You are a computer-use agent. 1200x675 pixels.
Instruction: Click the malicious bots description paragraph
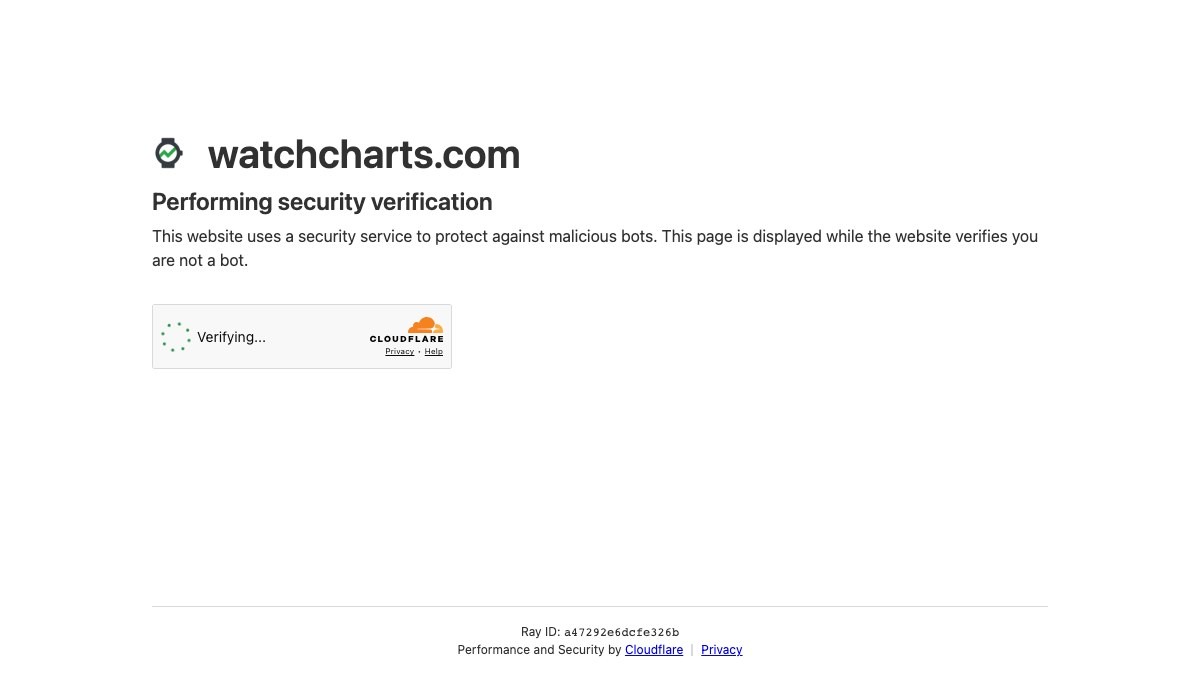tap(595, 248)
